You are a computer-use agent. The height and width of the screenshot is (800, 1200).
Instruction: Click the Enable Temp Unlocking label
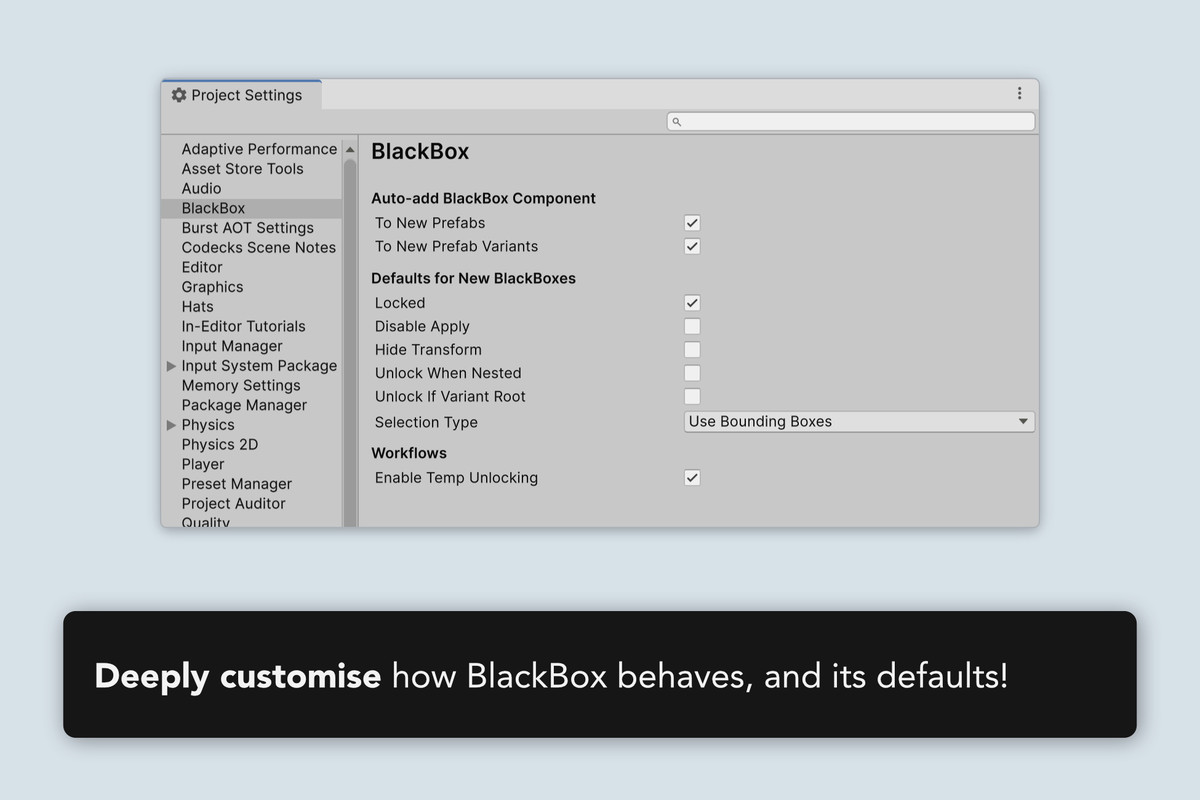(x=456, y=478)
